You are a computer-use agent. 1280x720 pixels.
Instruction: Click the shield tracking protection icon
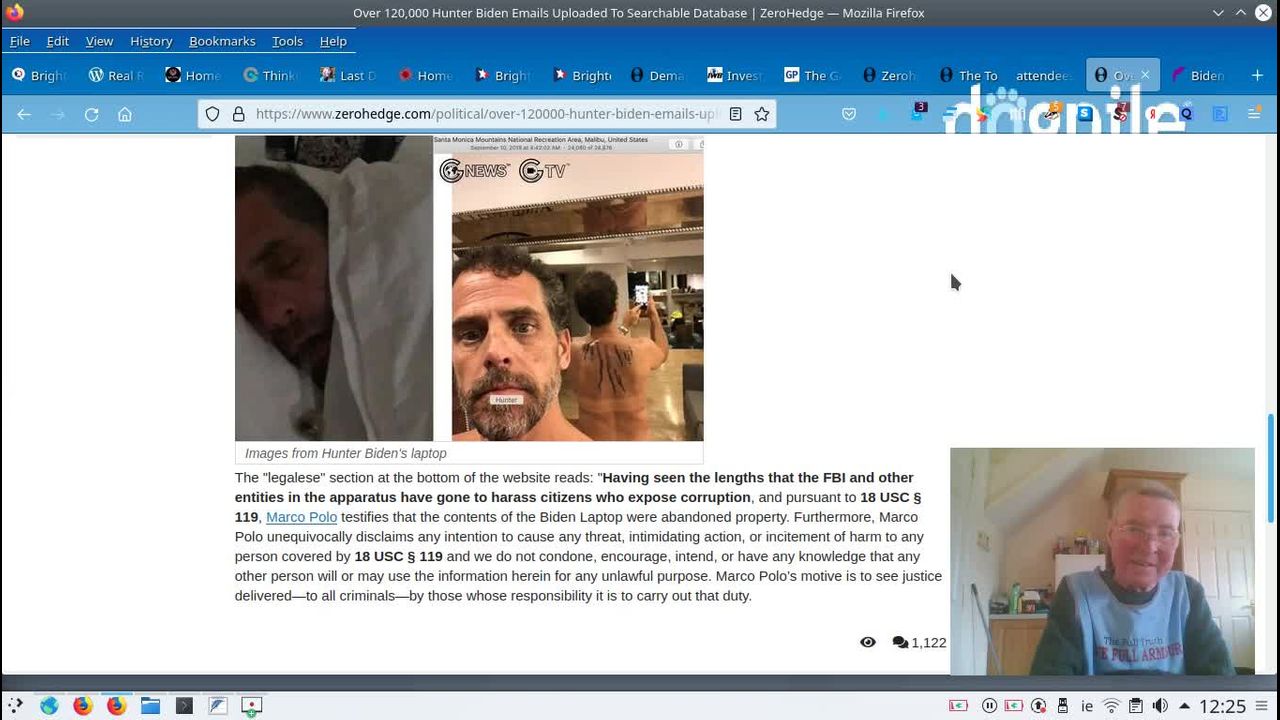pyautogui.click(x=212, y=114)
